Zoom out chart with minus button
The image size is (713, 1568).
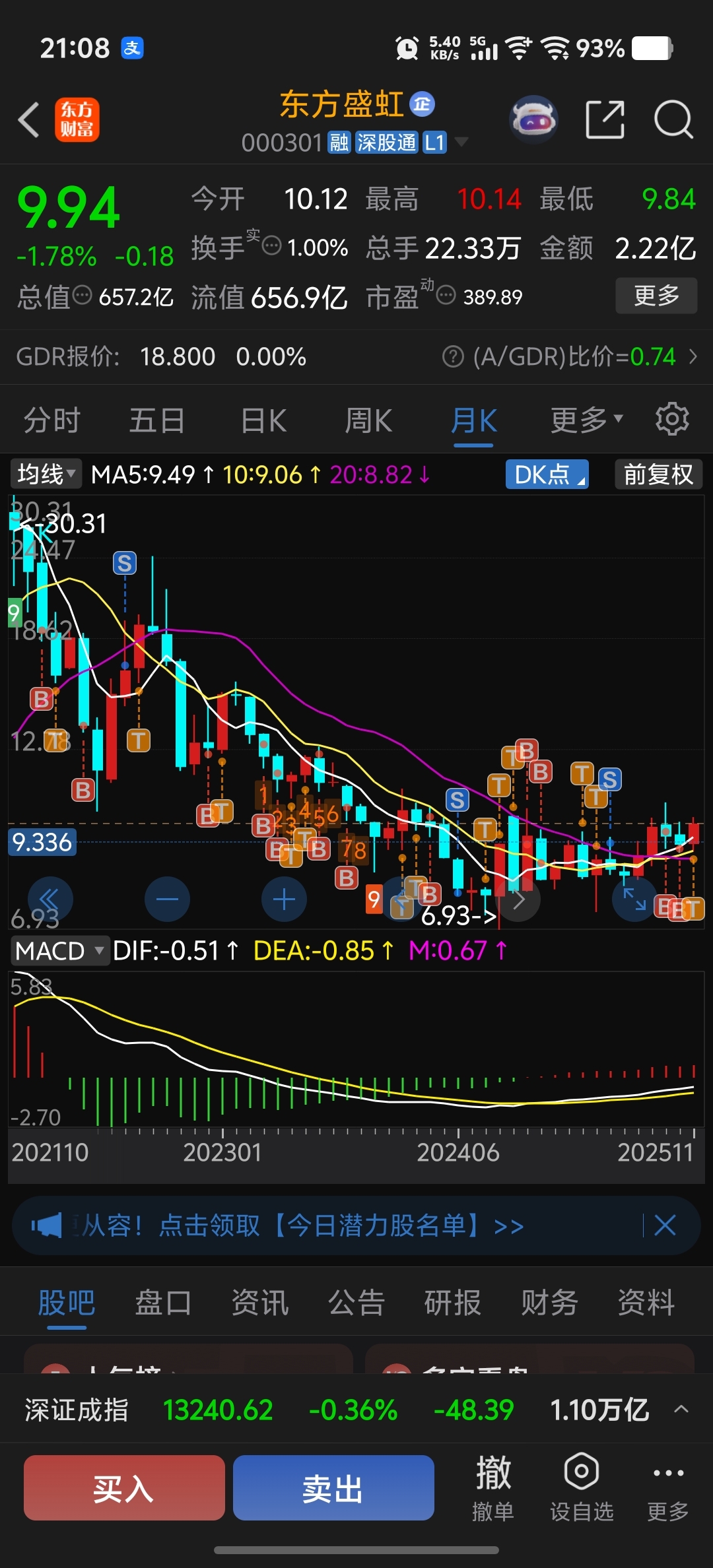click(167, 899)
